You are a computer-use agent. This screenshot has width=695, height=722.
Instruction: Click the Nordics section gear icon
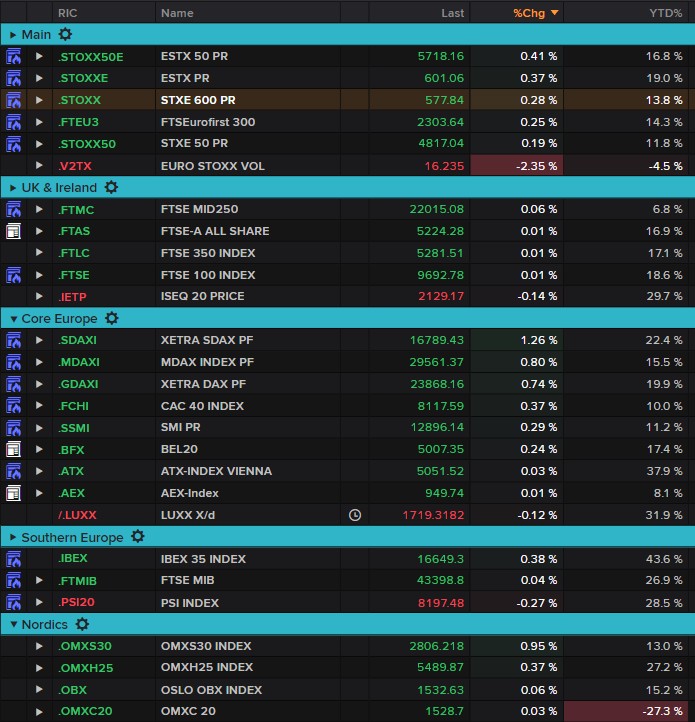(81, 625)
